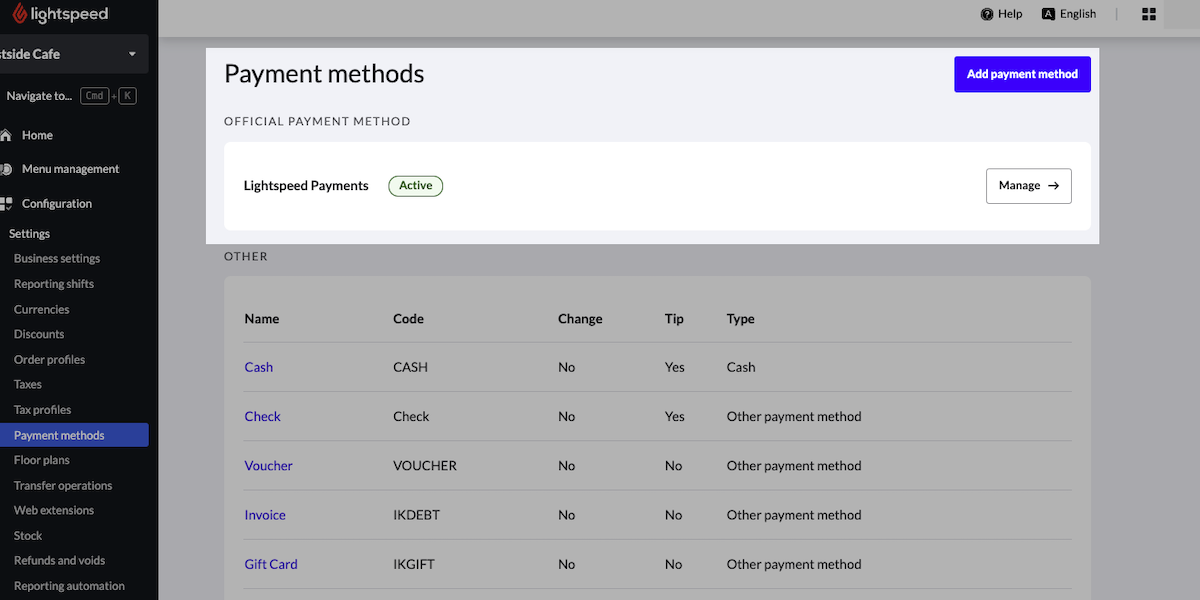Click the language icon beside English
This screenshot has height=600, width=1200.
[1048, 14]
